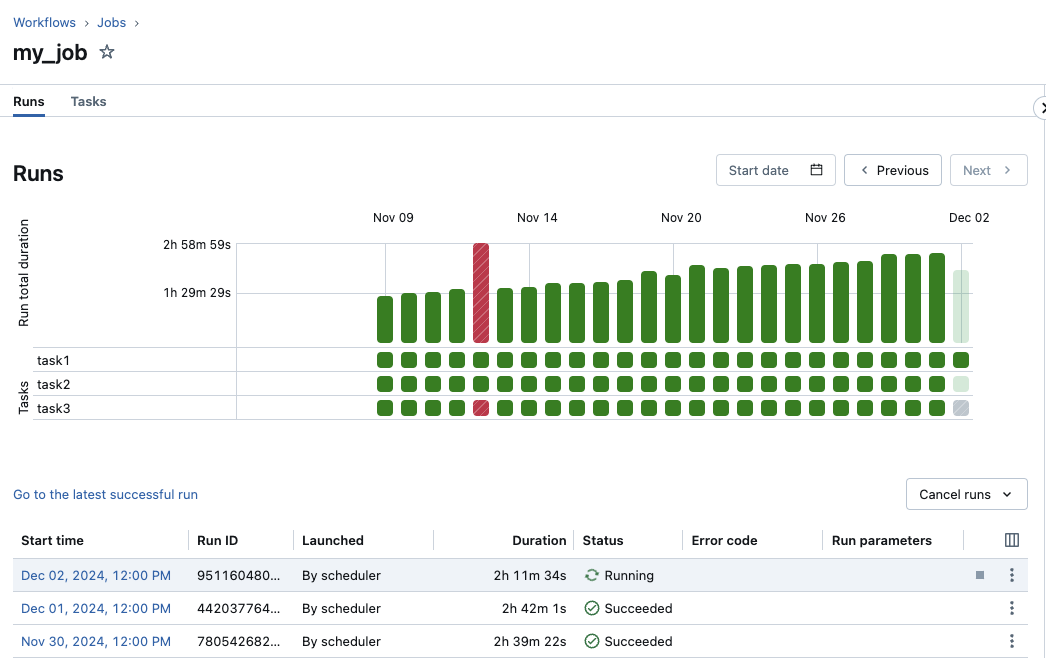This screenshot has height=658, width=1046.
Task: Click the Start date input field
Action: pyautogui.click(x=760, y=170)
